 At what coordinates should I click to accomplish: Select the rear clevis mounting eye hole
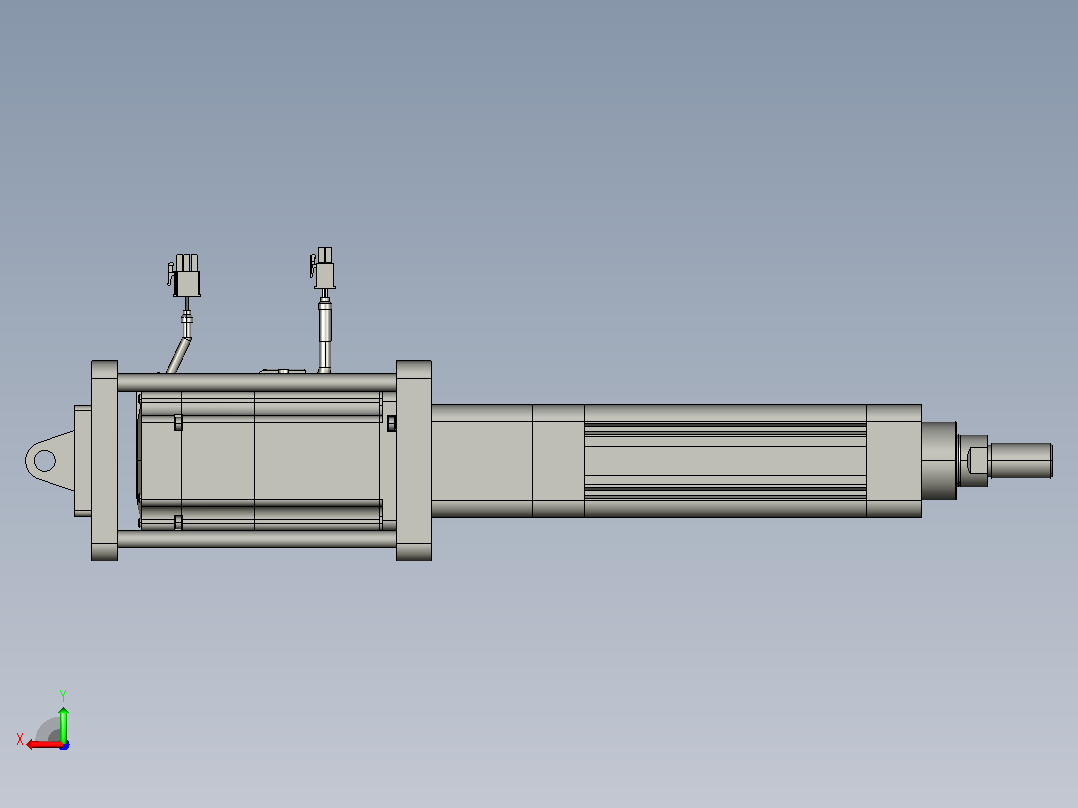45,461
